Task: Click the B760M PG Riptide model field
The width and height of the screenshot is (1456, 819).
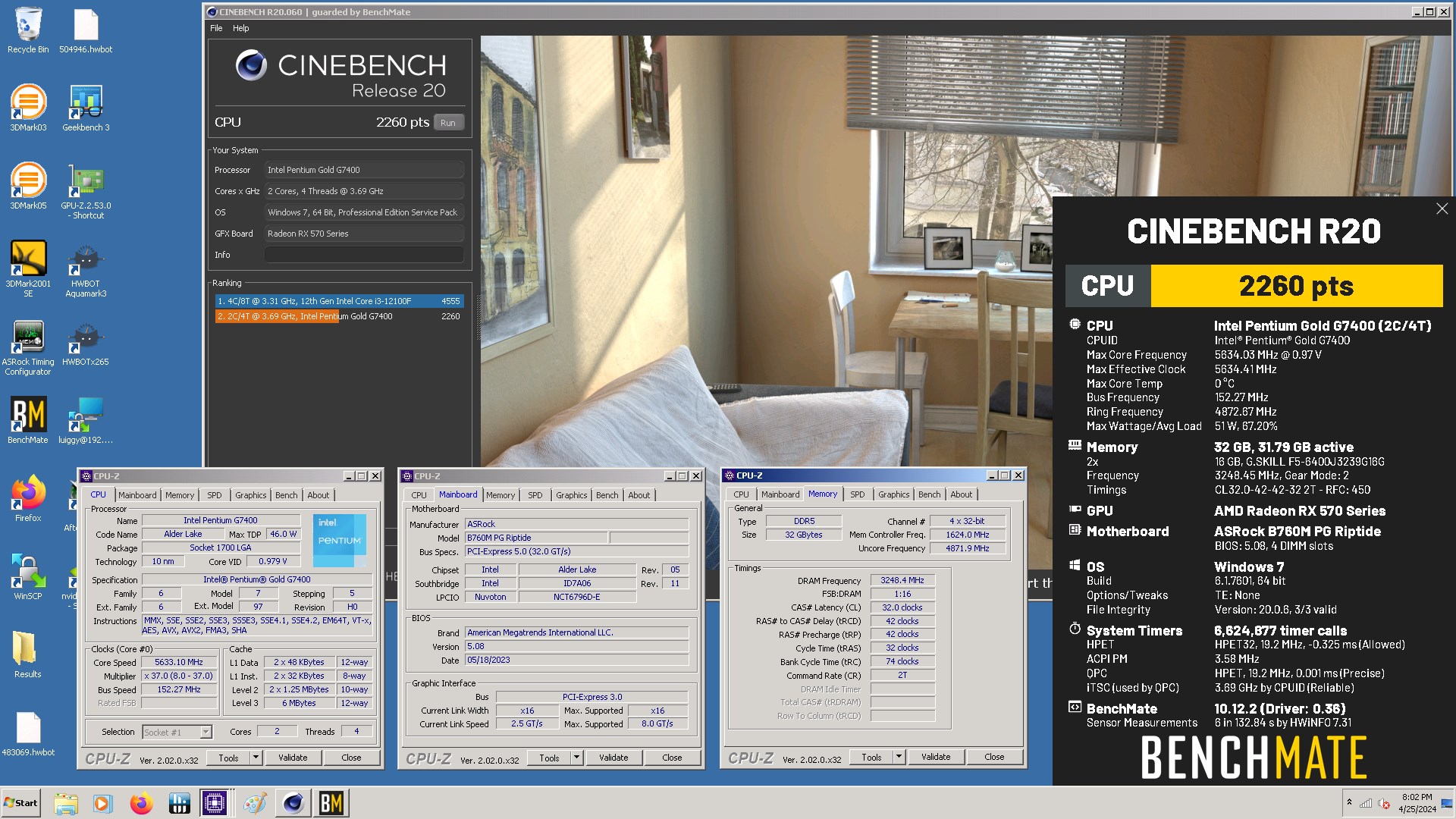Action: [535, 538]
